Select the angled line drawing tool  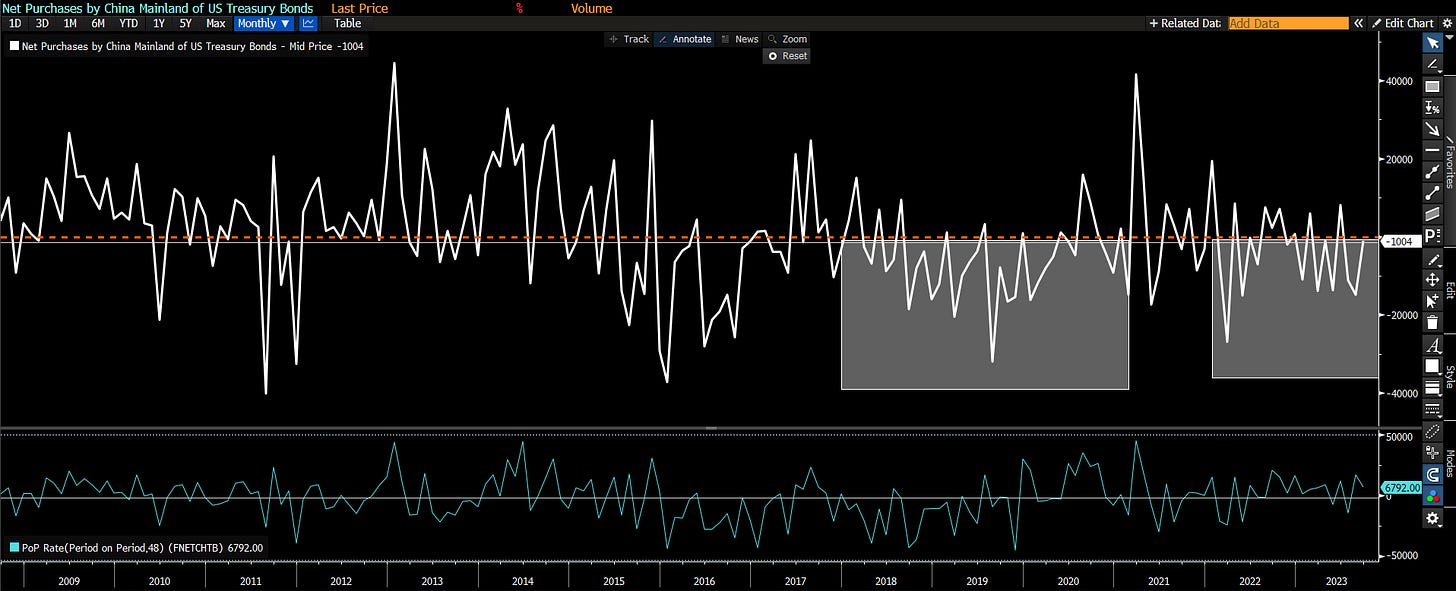pyautogui.click(x=1432, y=64)
